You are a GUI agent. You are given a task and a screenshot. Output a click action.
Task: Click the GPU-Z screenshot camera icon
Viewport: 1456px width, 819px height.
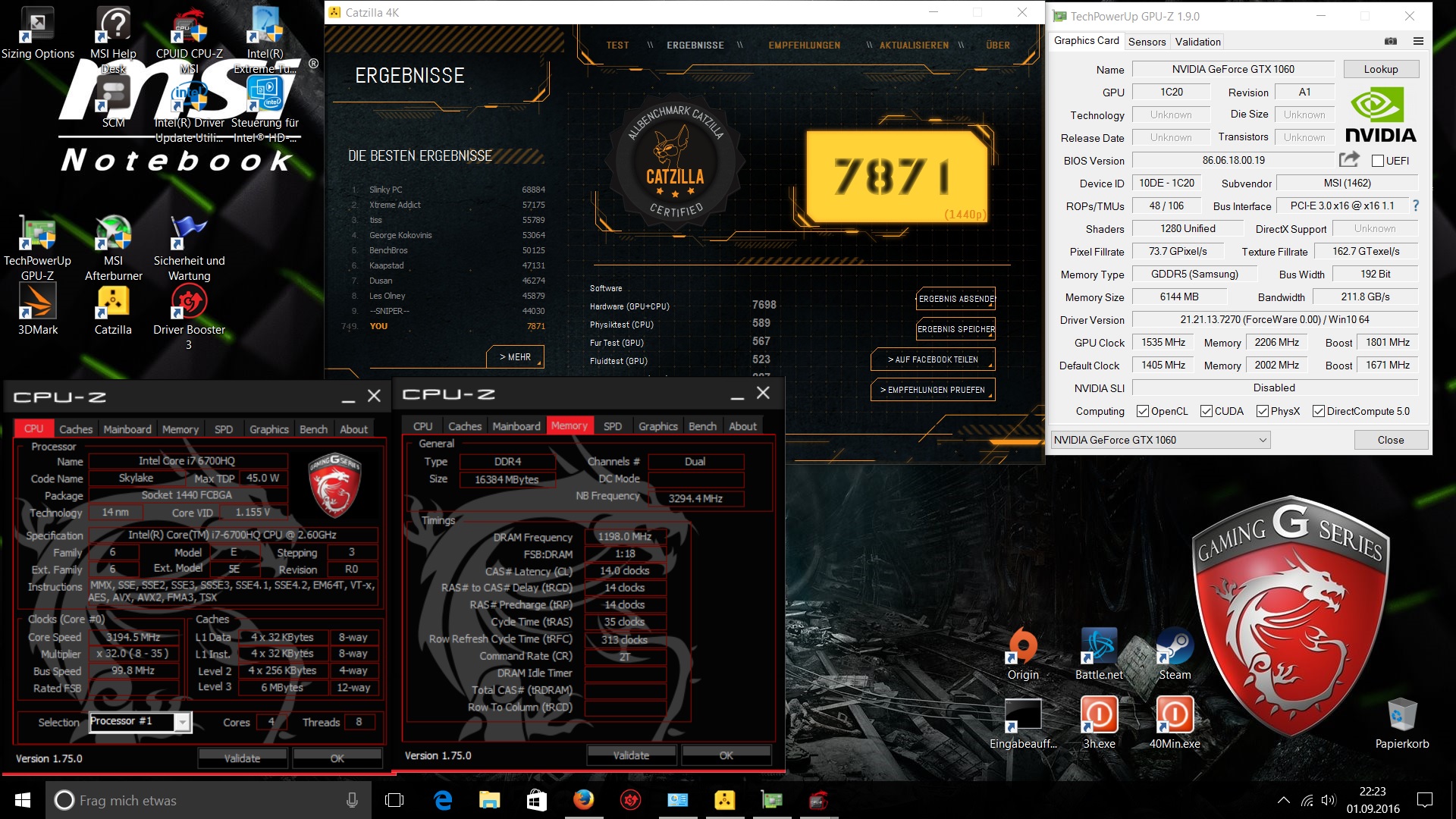pos(1391,41)
